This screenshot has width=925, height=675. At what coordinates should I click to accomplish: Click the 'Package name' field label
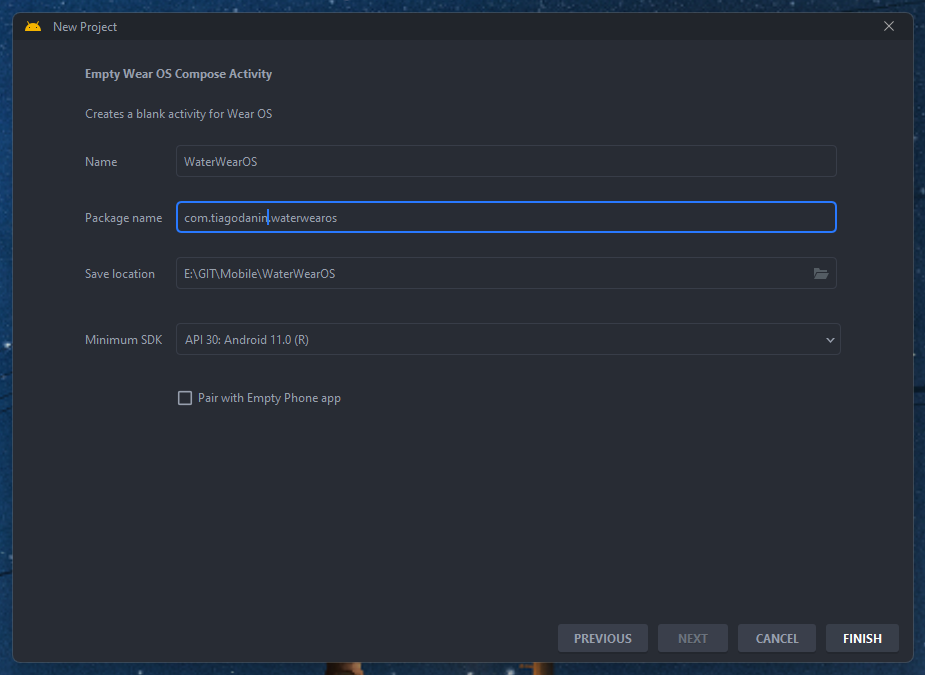coord(123,218)
